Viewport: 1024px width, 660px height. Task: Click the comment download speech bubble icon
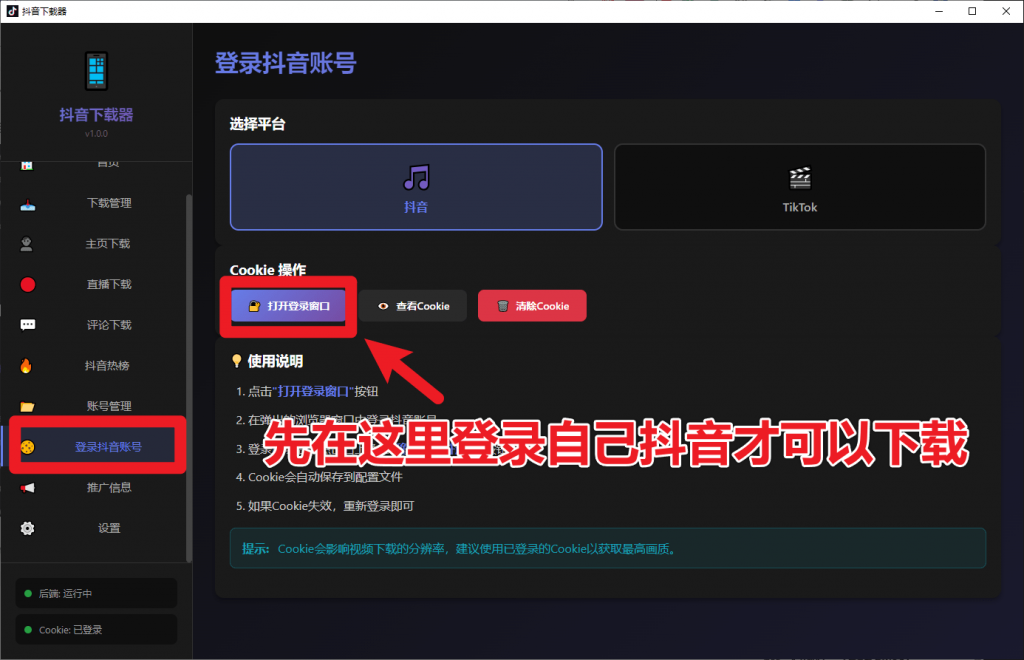click(x=27, y=325)
